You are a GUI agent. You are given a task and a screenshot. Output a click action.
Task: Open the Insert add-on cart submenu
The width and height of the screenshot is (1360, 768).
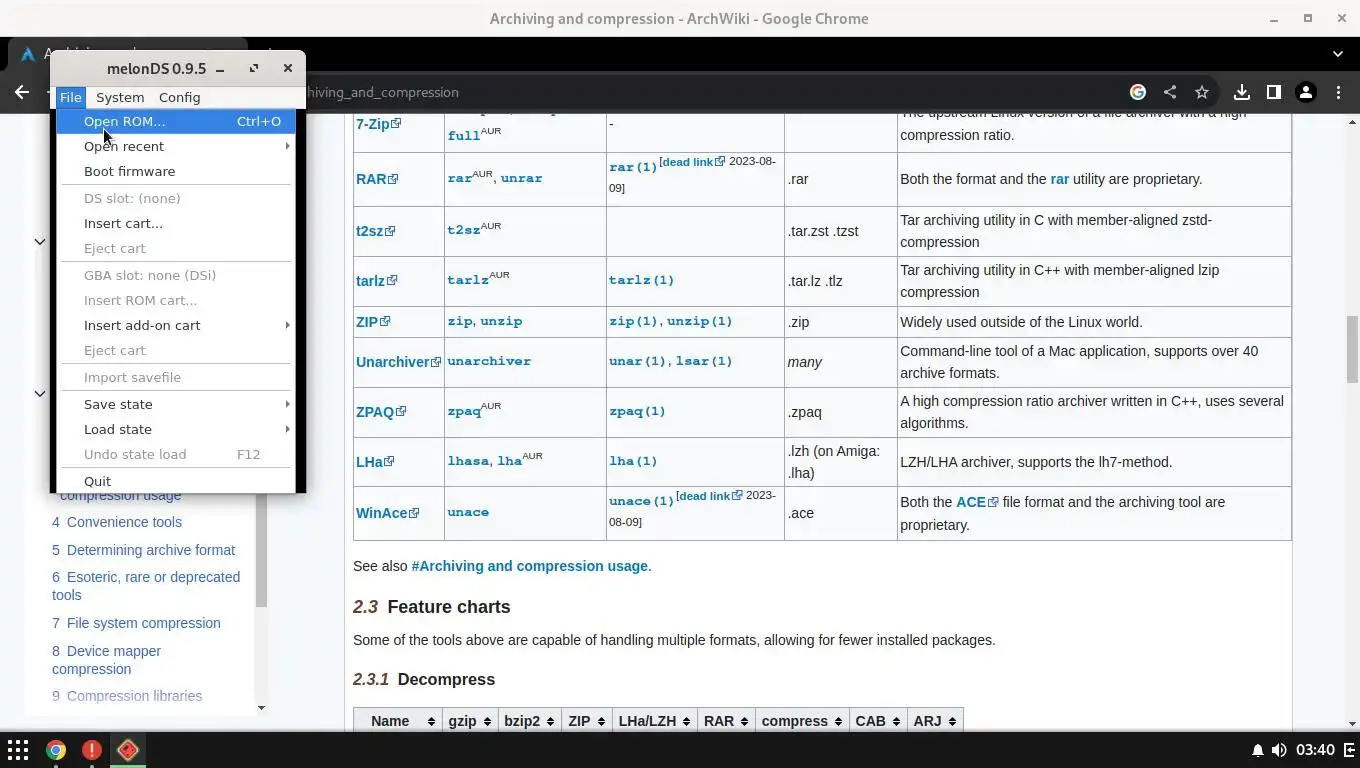coord(175,325)
